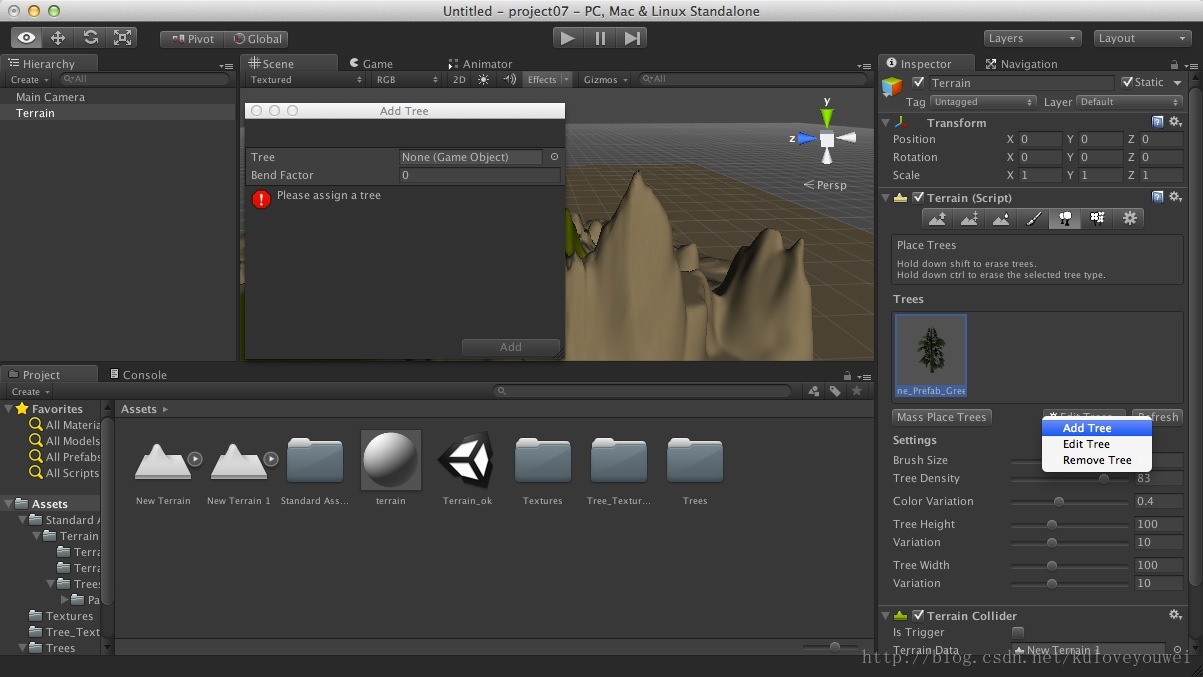
Task: Click the favorites star icon in Project
Action: point(857,392)
